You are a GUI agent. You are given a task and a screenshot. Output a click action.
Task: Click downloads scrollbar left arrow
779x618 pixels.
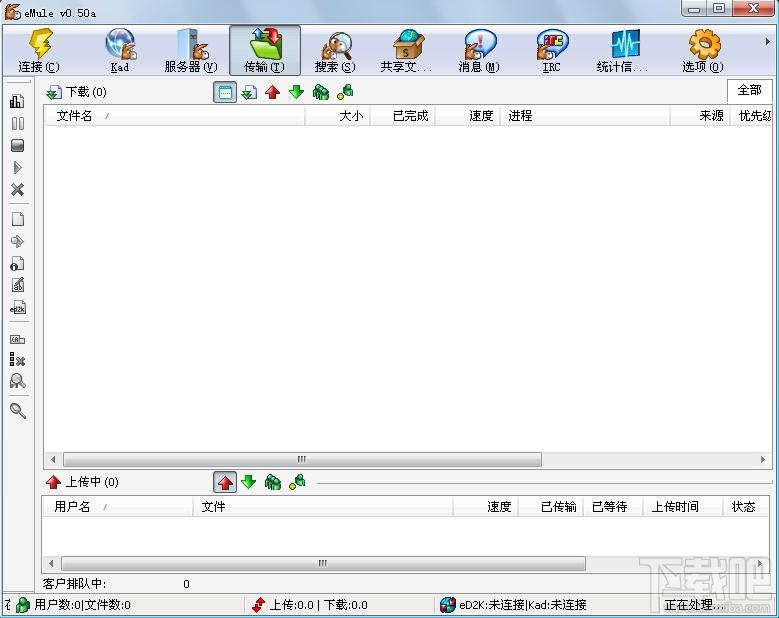pos(53,460)
